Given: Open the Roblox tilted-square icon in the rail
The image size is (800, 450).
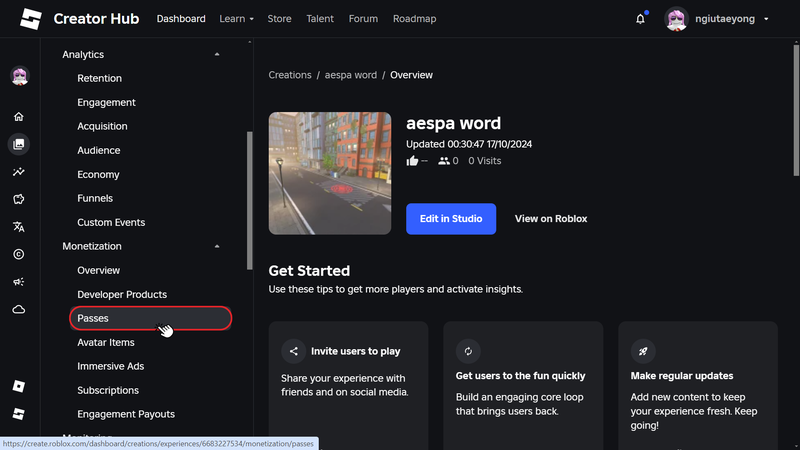Looking at the screenshot, I should pyautogui.click(x=19, y=386).
